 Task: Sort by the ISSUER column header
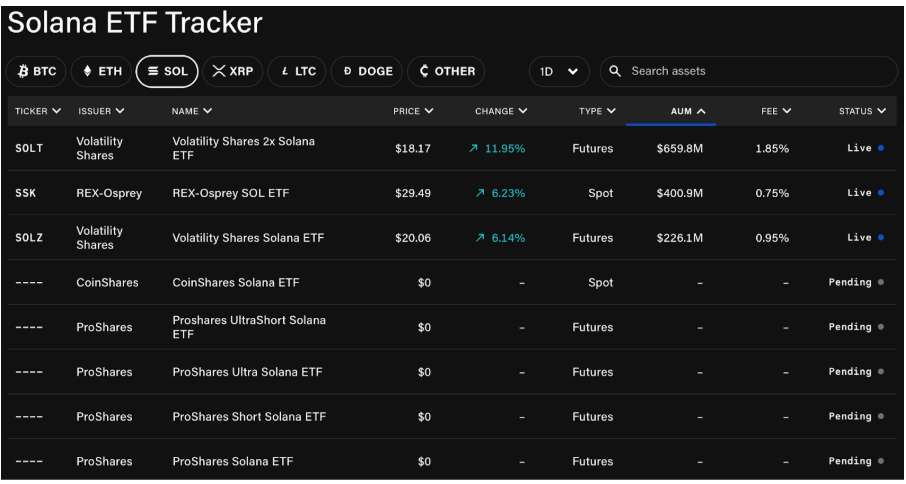click(x=101, y=111)
